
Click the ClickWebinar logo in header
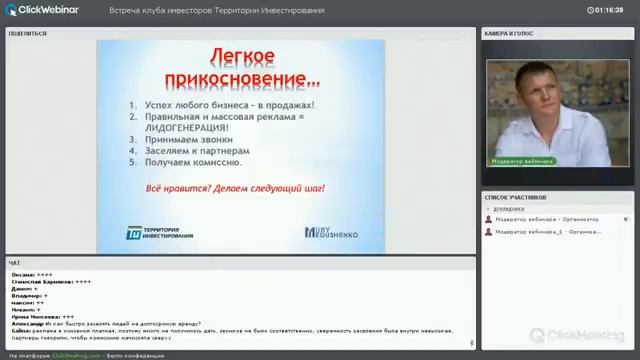click(42, 10)
